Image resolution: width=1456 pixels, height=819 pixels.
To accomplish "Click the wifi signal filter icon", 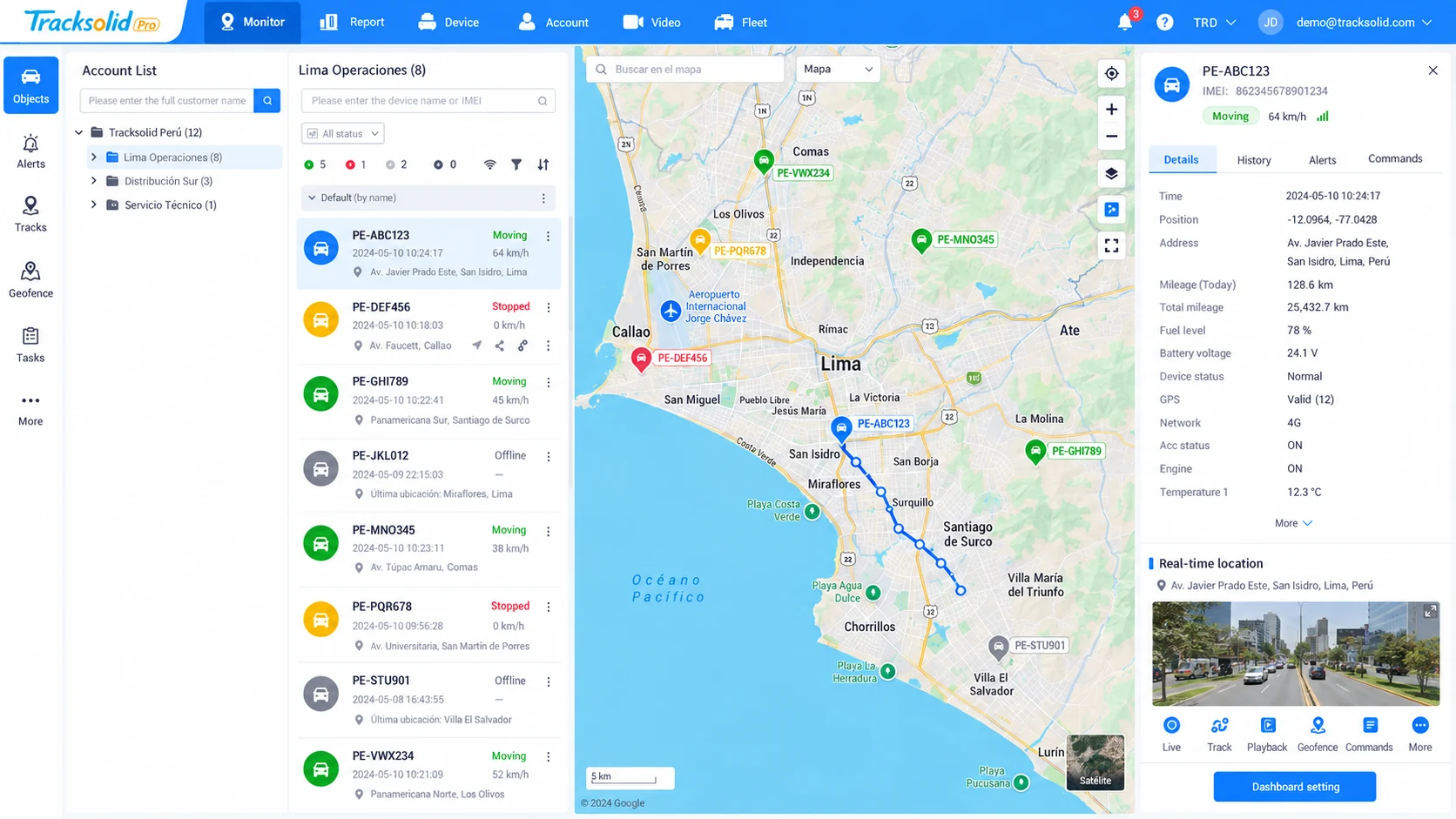I will coord(490,164).
